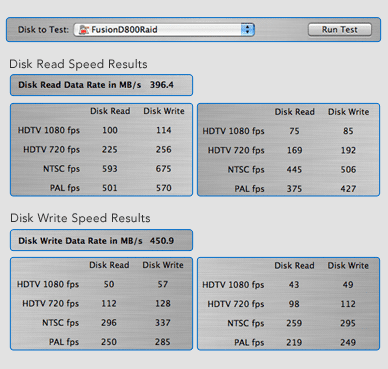This screenshot has width=388, height=369.
Task: Click the NTSC disk read value 296
Action: click(109, 323)
